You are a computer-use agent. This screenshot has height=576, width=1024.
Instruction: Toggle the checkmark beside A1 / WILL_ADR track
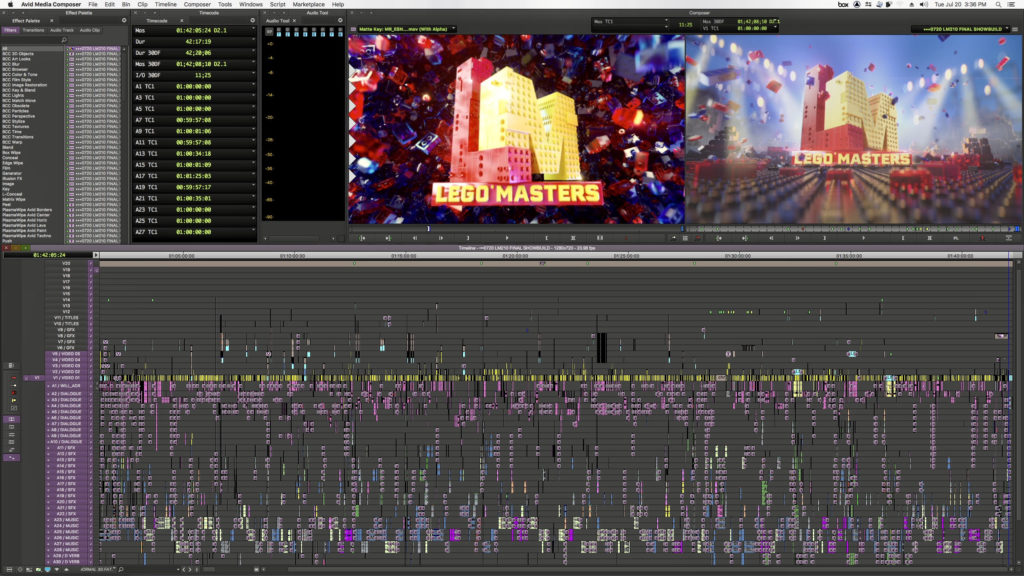pos(90,386)
